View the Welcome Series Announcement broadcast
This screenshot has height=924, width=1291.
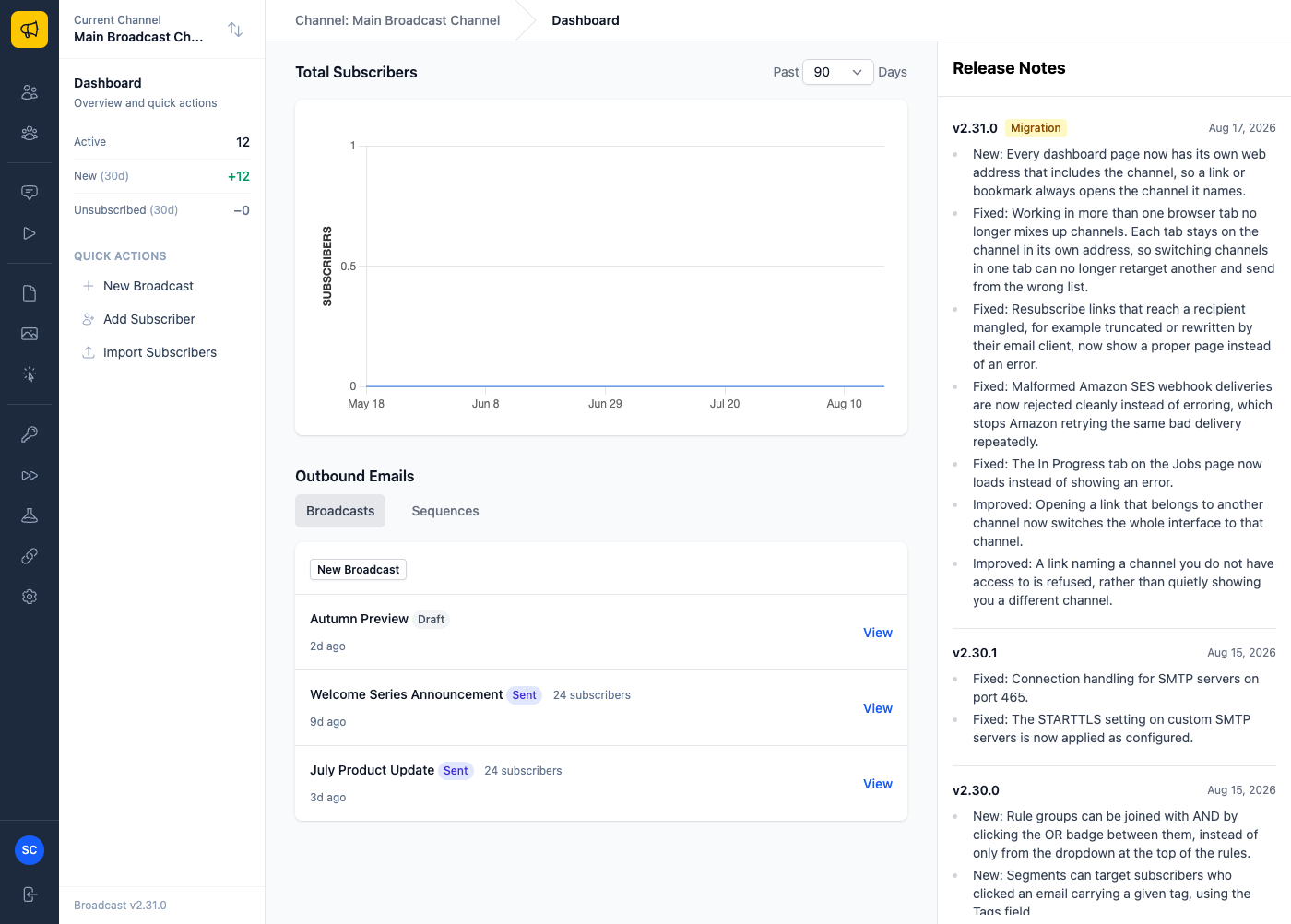(878, 708)
